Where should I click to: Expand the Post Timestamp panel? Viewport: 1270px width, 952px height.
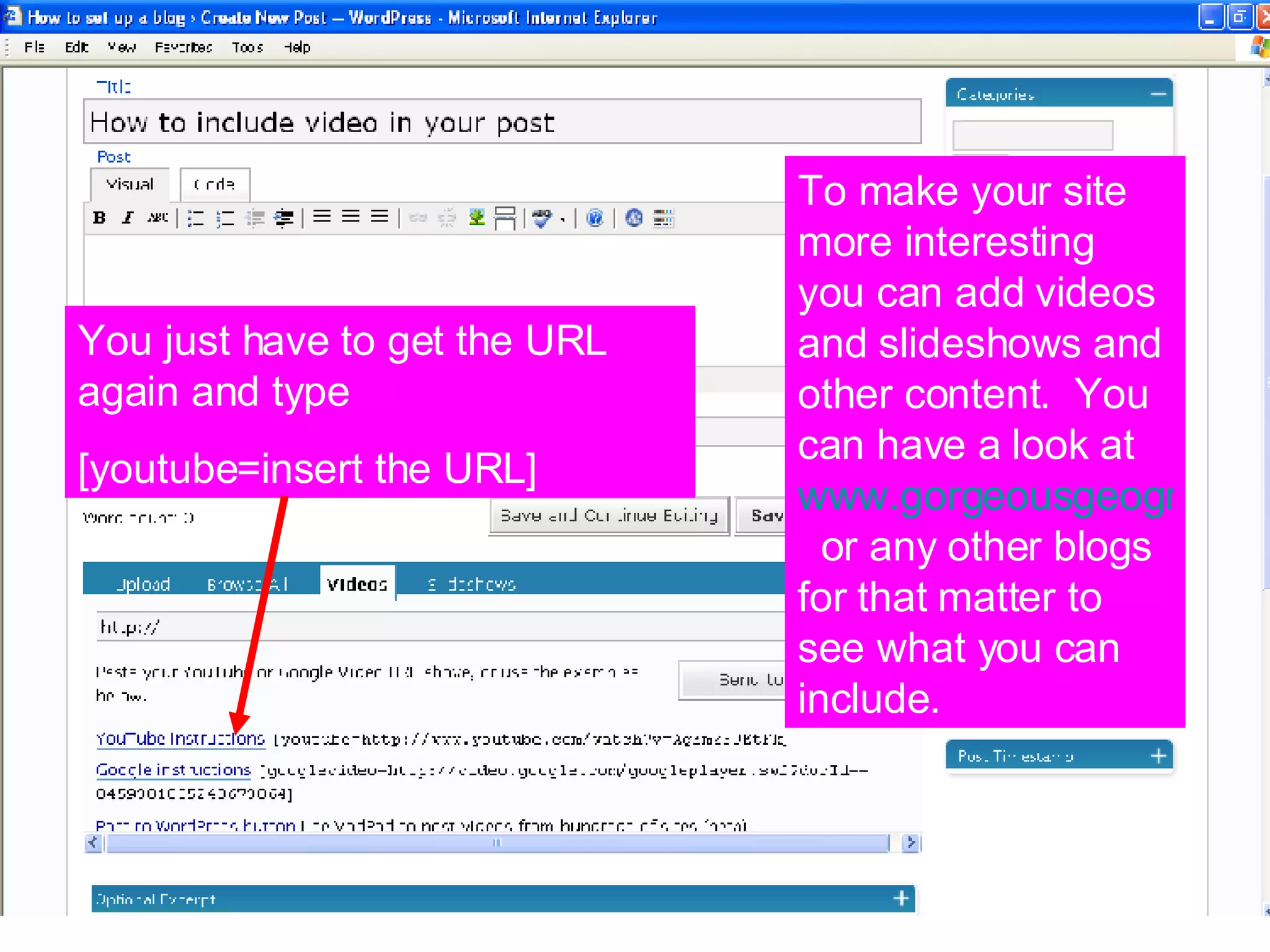coord(1158,756)
